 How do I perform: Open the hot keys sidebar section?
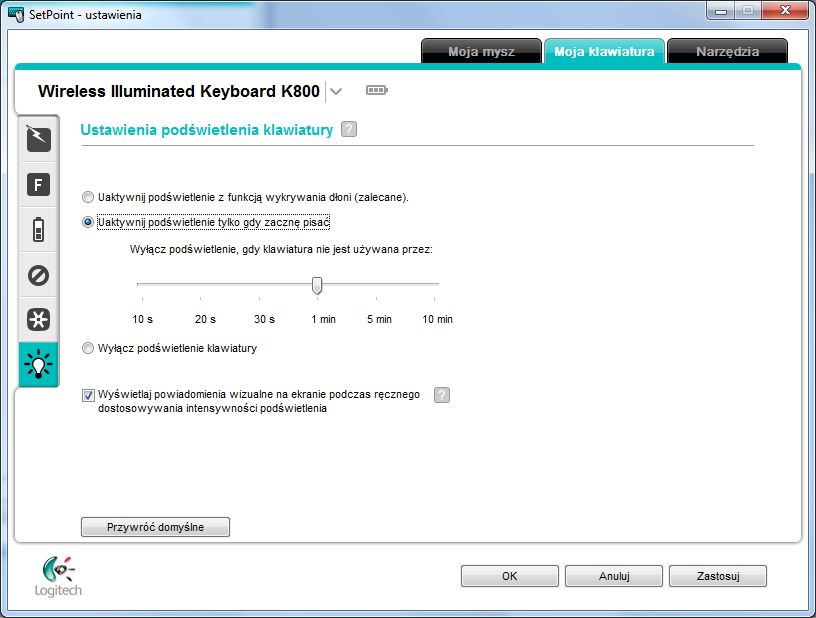(x=39, y=139)
